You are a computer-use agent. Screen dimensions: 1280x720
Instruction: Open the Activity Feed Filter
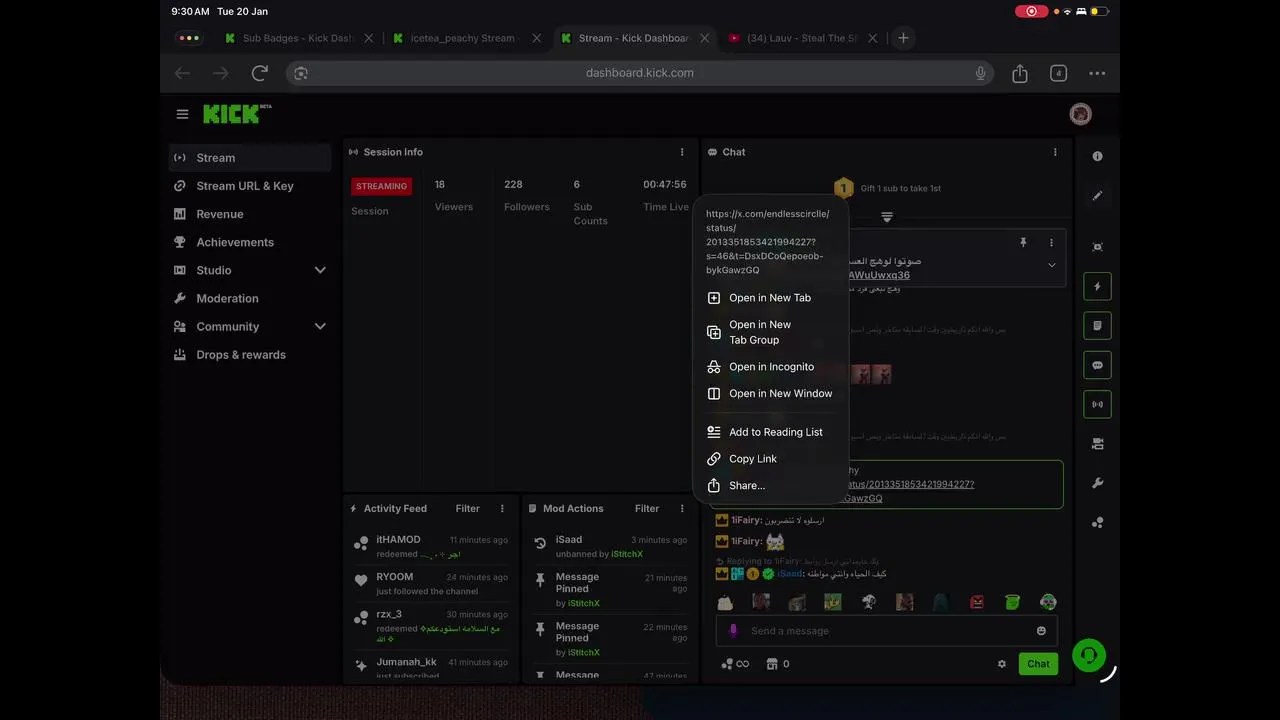(x=467, y=508)
